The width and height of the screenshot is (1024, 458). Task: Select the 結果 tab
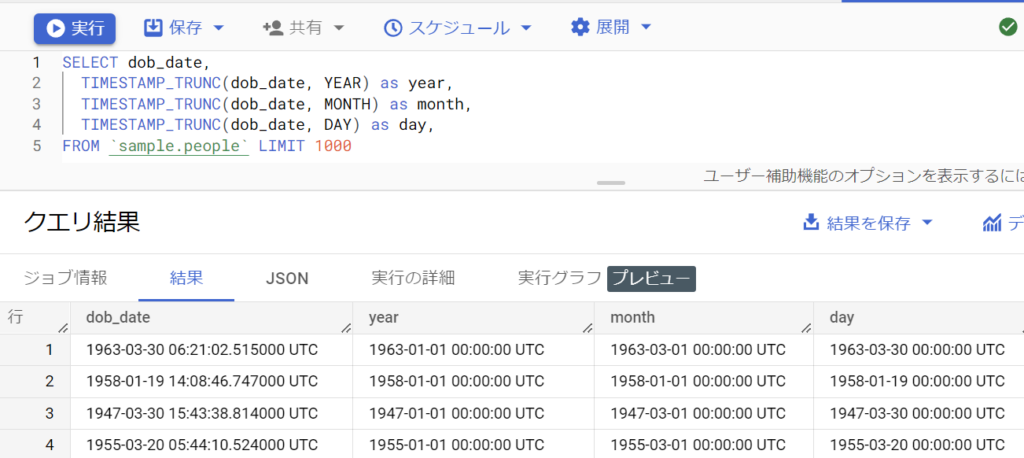click(x=186, y=278)
